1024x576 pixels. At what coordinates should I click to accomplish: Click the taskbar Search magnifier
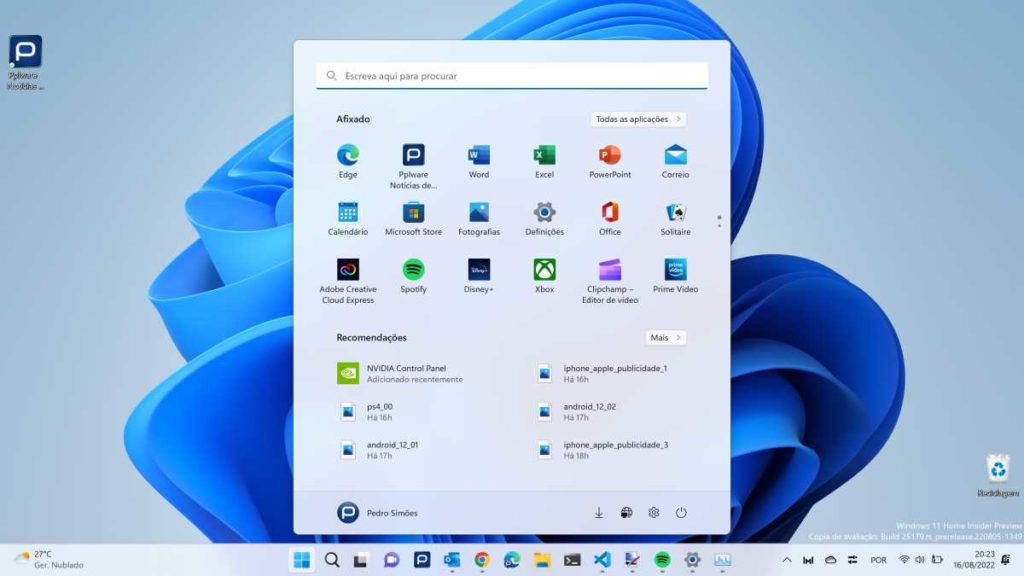[x=332, y=560]
